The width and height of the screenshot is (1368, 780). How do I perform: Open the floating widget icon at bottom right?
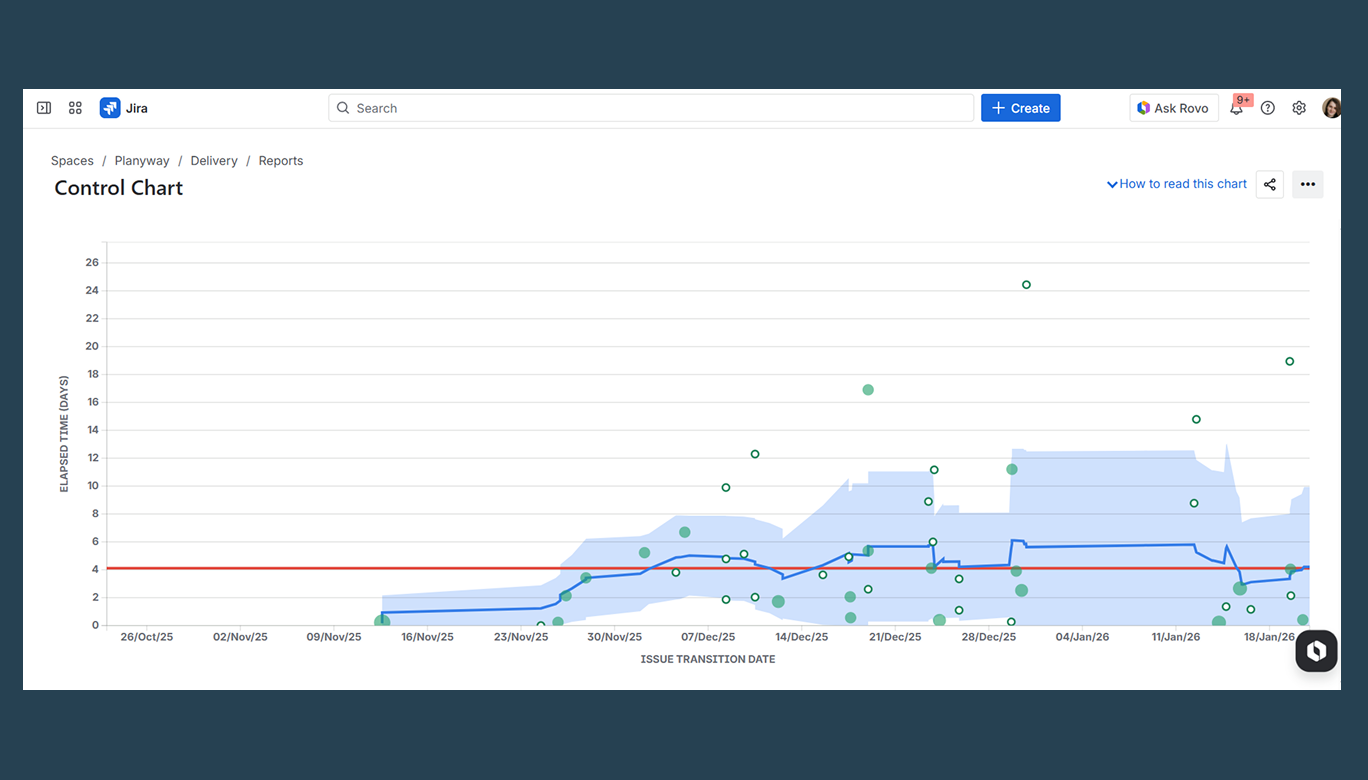click(x=1316, y=651)
